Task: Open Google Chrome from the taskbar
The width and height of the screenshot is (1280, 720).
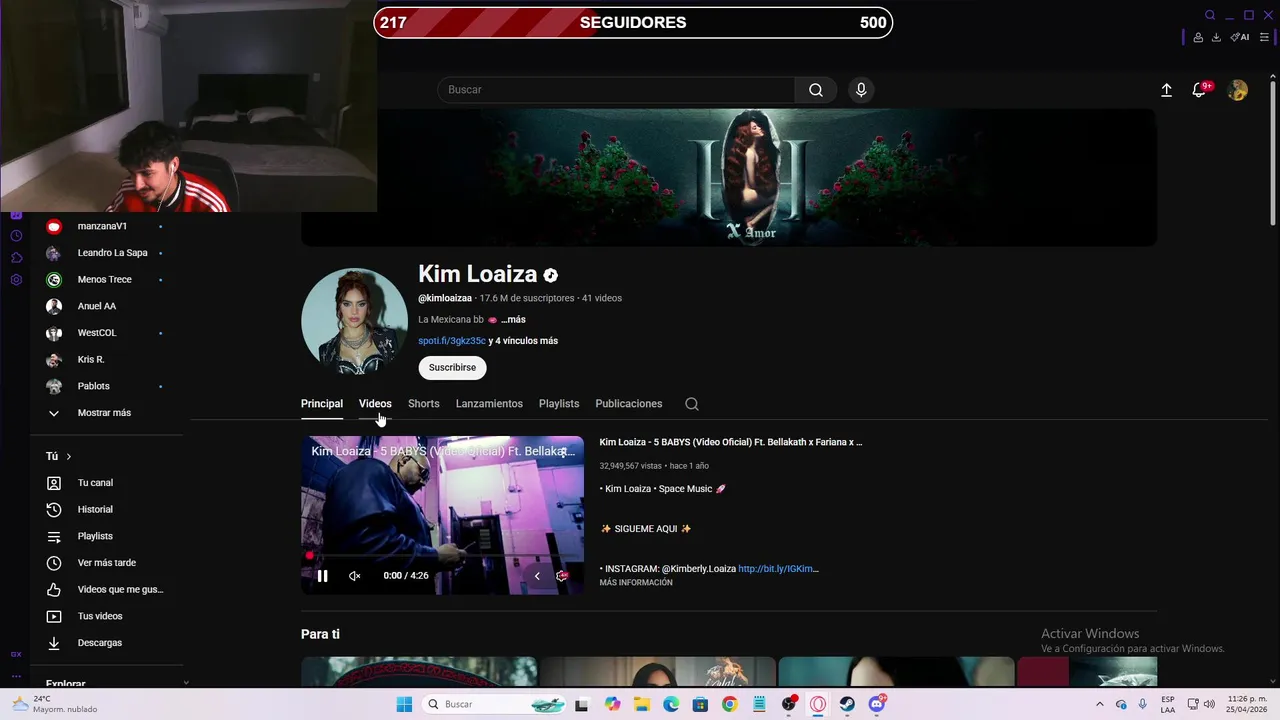Action: click(x=729, y=704)
